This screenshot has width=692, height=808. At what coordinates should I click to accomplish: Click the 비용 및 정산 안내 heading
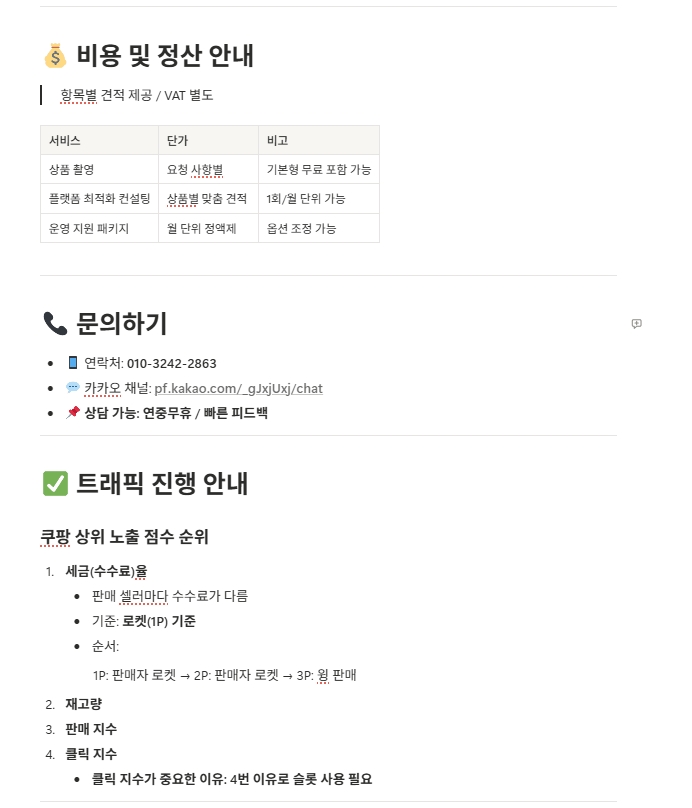tap(165, 56)
